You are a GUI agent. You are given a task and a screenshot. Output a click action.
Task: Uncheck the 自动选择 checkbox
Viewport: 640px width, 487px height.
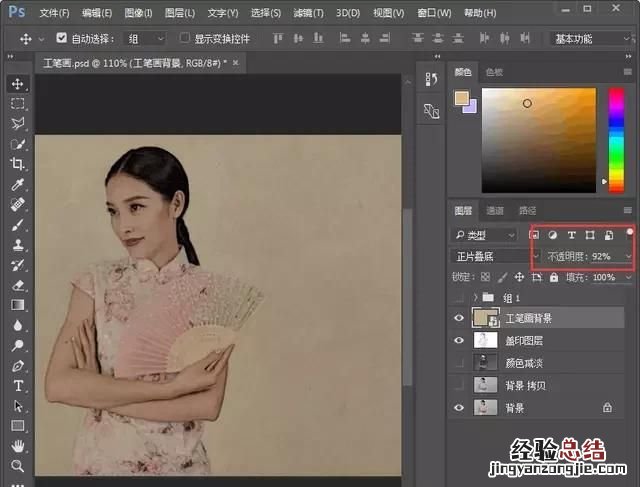[x=60, y=38]
